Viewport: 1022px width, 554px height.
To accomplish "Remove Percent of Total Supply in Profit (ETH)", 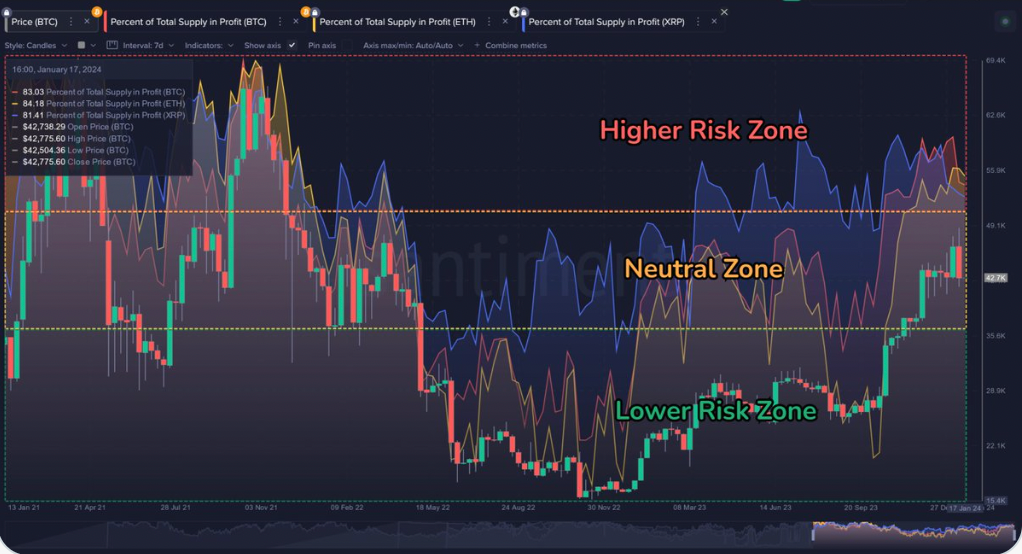I will click(504, 22).
